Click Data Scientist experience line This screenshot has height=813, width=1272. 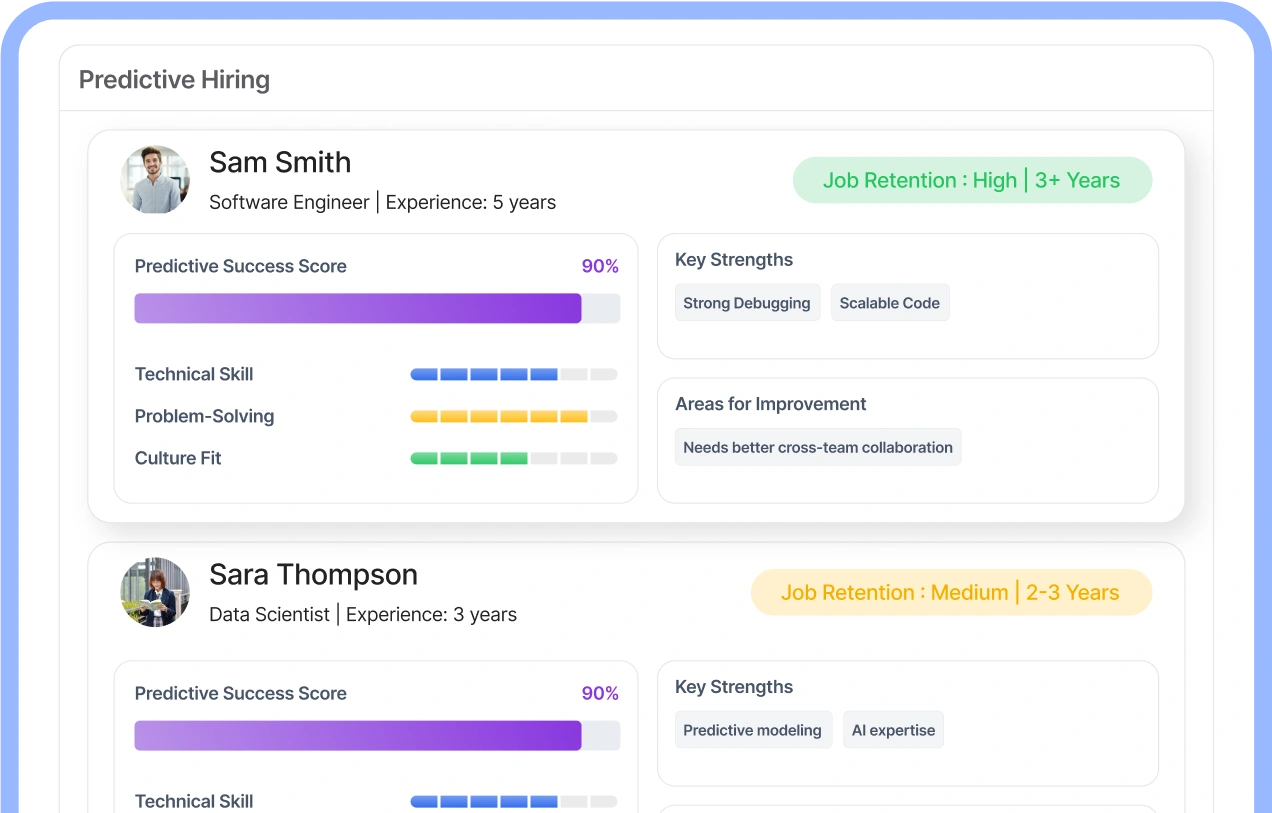tap(363, 614)
